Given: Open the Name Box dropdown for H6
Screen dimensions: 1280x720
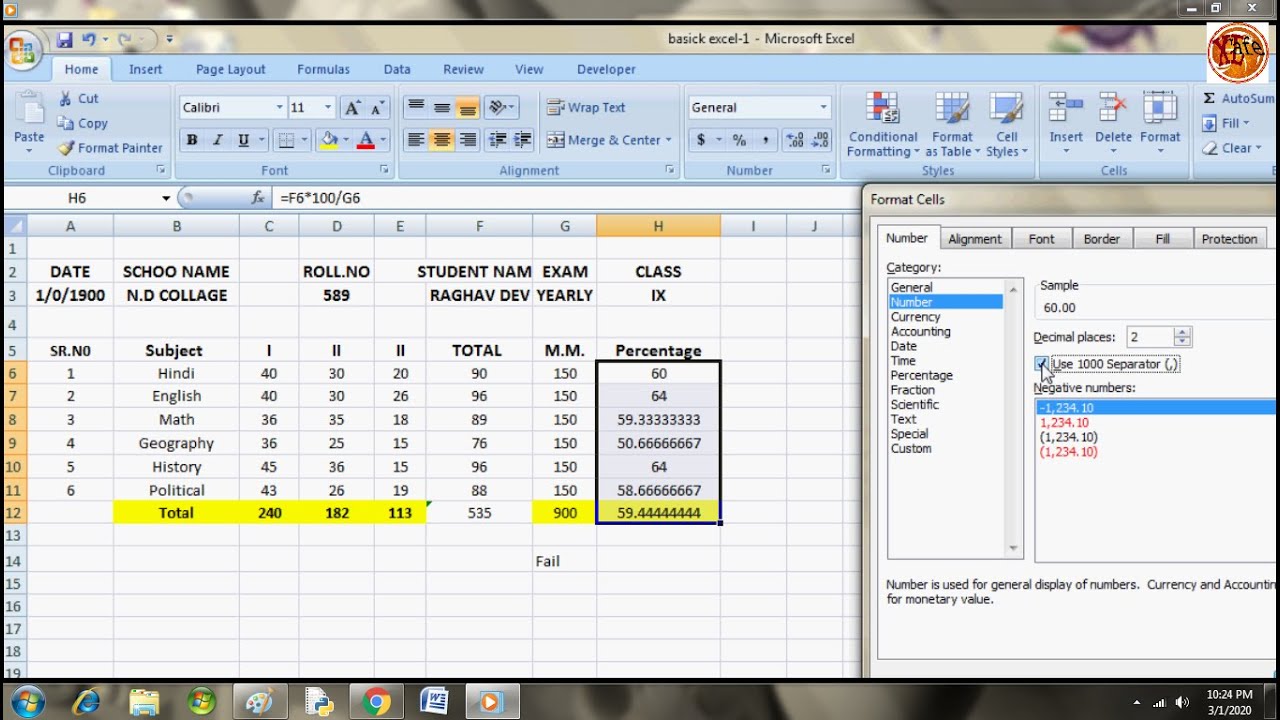Looking at the screenshot, I should pyautogui.click(x=166, y=198).
